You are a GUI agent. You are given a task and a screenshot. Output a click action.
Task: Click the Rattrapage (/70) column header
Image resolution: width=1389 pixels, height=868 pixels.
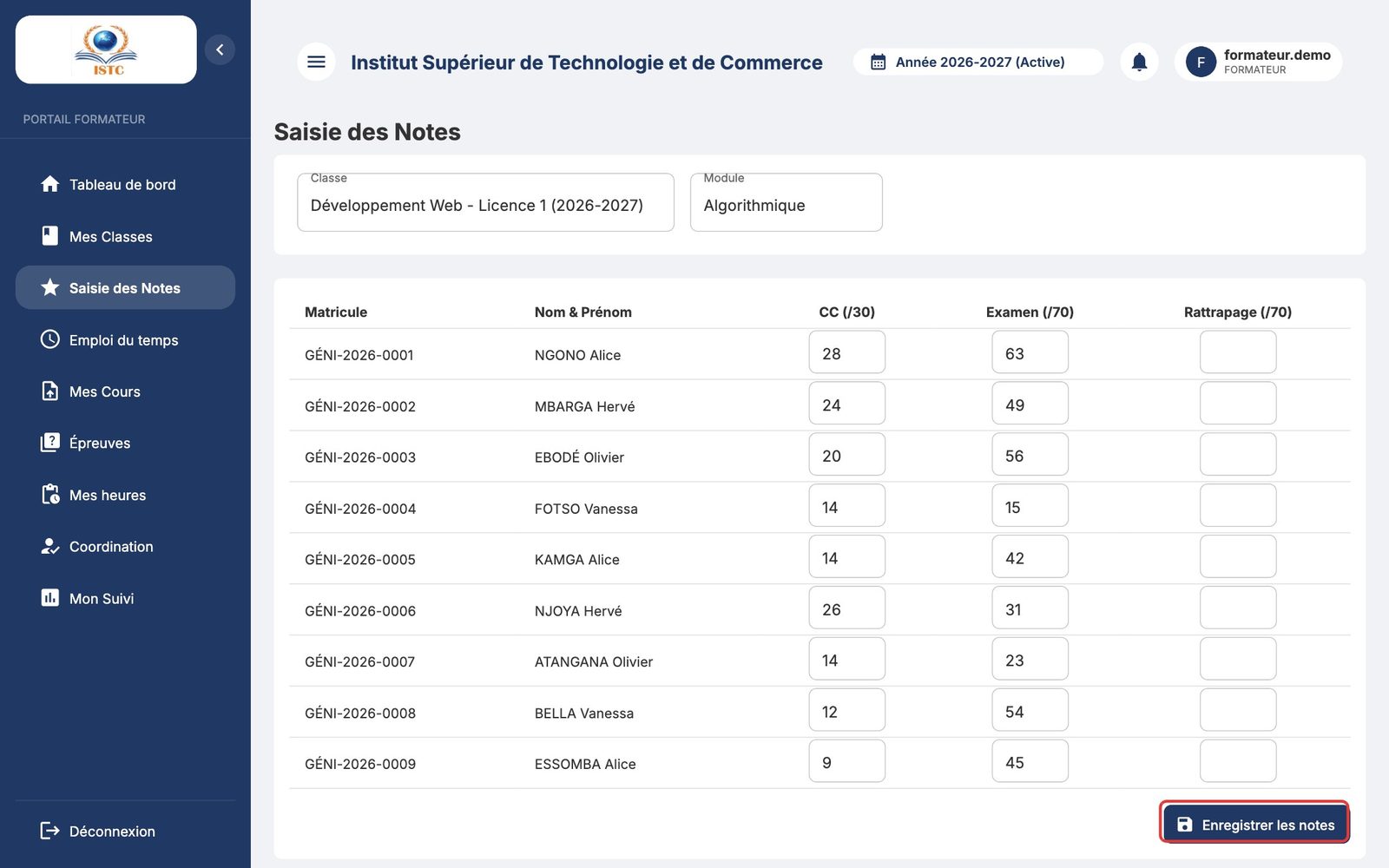click(1238, 312)
